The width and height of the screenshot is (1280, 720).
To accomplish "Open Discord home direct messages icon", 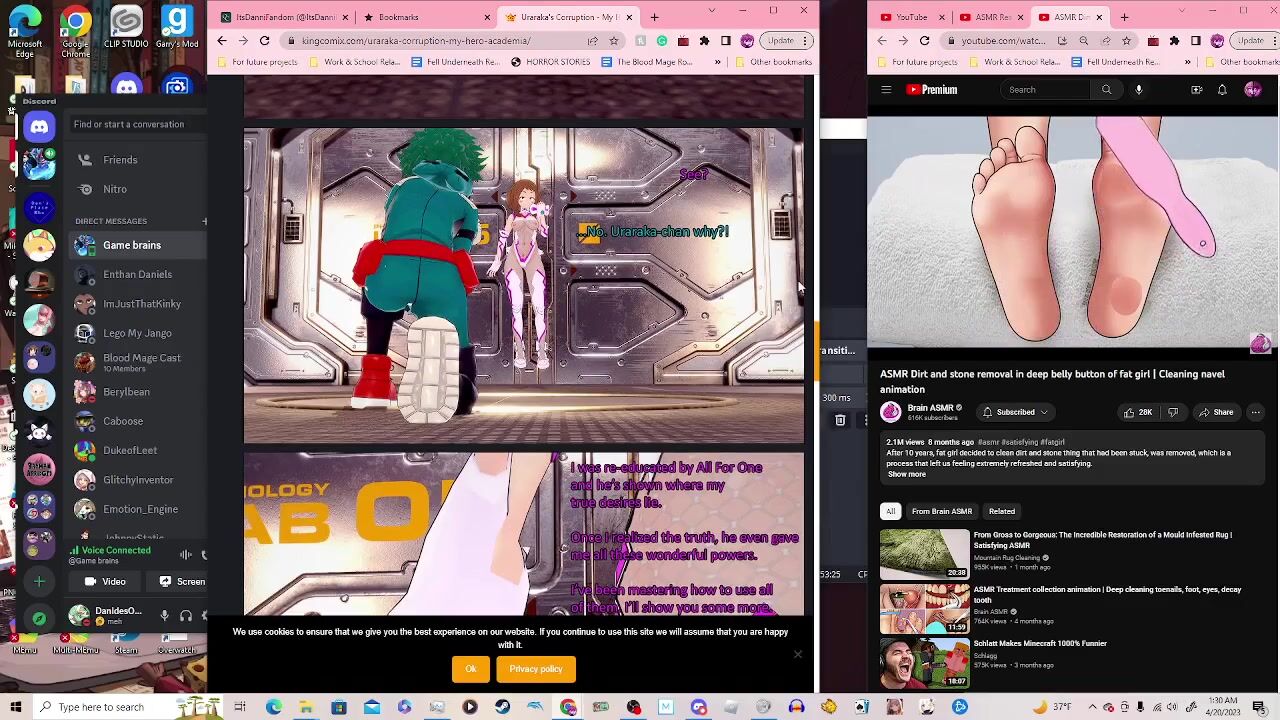I will (39, 126).
